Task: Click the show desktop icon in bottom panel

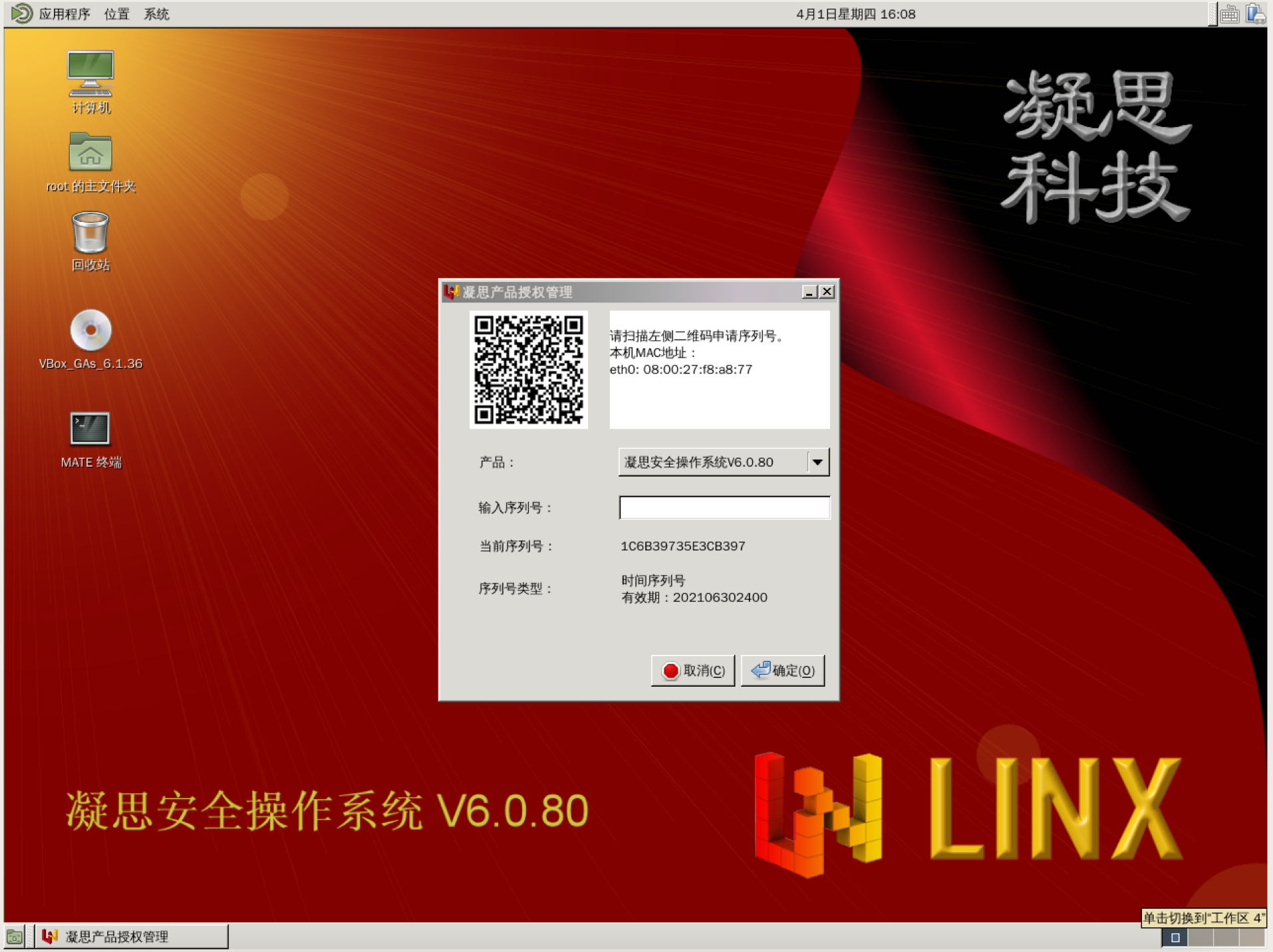Action: point(15,937)
